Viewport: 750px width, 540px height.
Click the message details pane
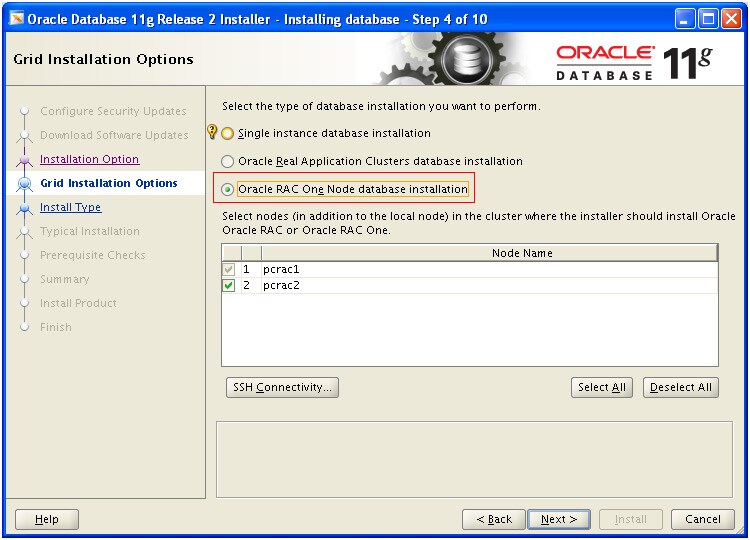tap(474, 459)
